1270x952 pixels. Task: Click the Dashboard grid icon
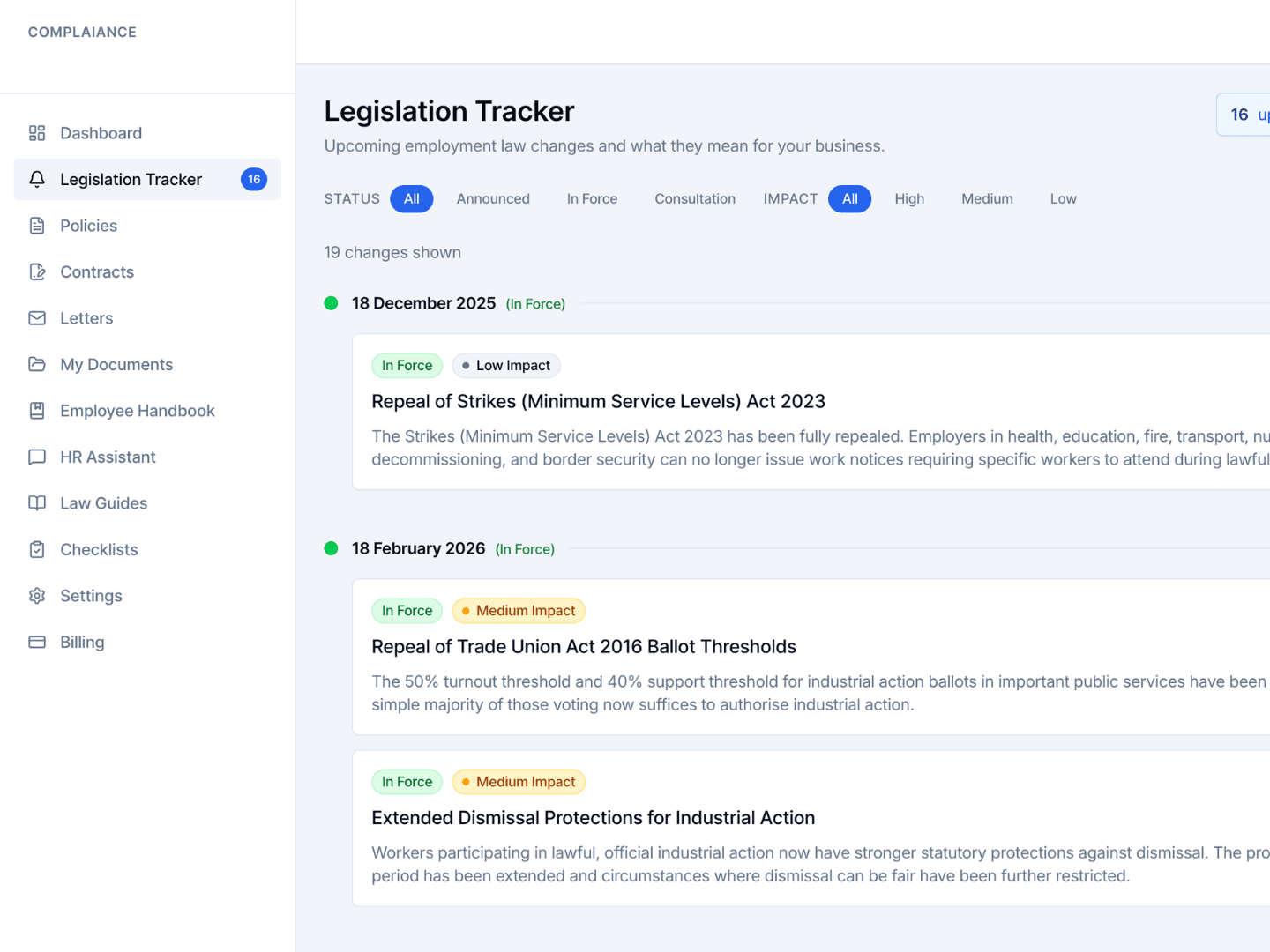(37, 132)
